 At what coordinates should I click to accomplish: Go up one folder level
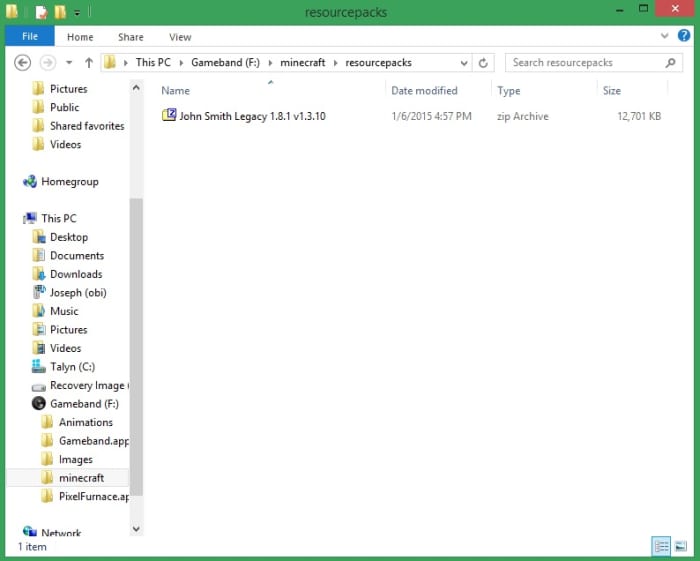(x=89, y=62)
